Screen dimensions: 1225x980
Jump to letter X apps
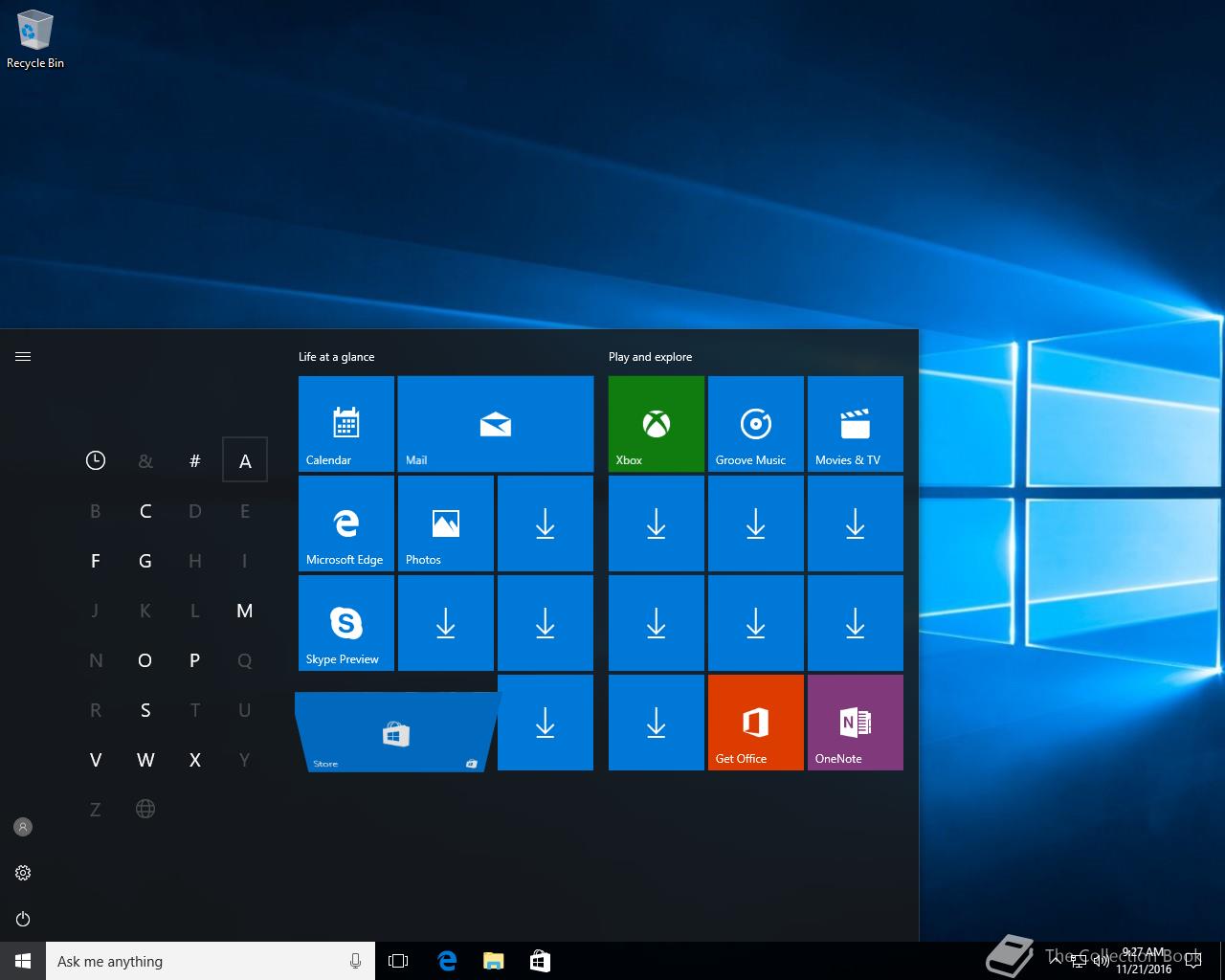point(195,760)
